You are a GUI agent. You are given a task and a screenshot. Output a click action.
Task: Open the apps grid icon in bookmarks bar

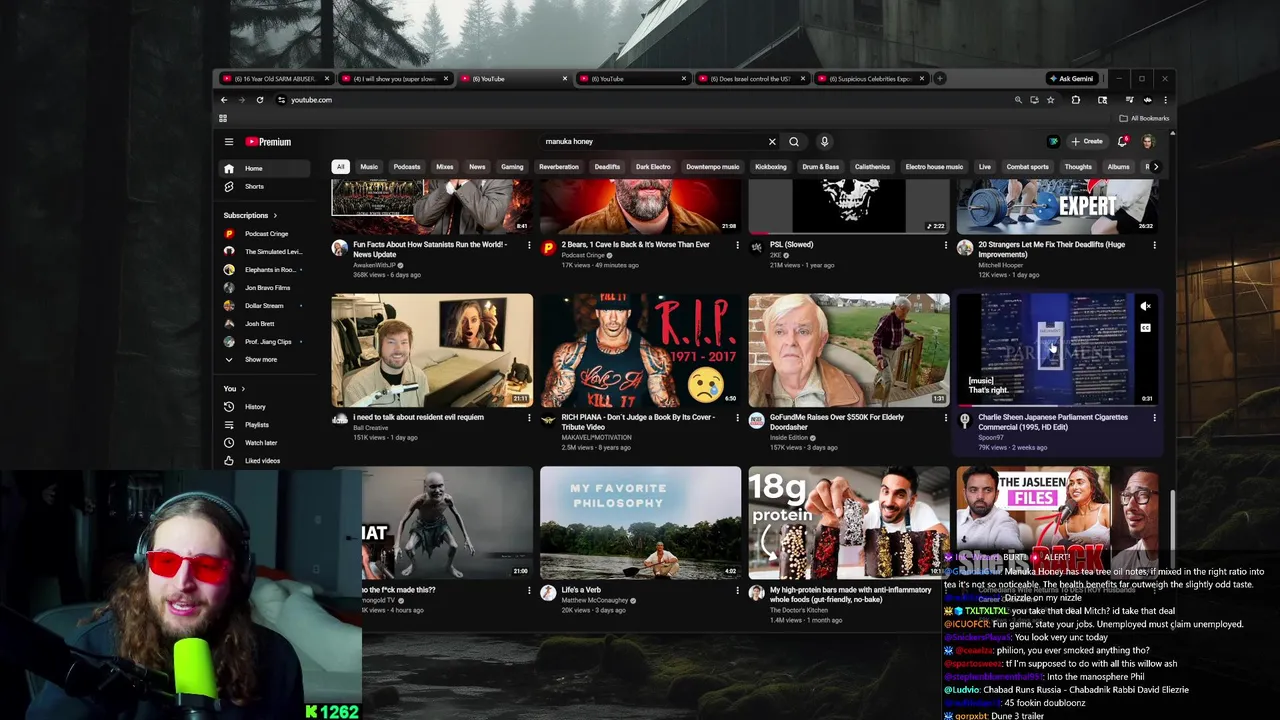point(223,118)
